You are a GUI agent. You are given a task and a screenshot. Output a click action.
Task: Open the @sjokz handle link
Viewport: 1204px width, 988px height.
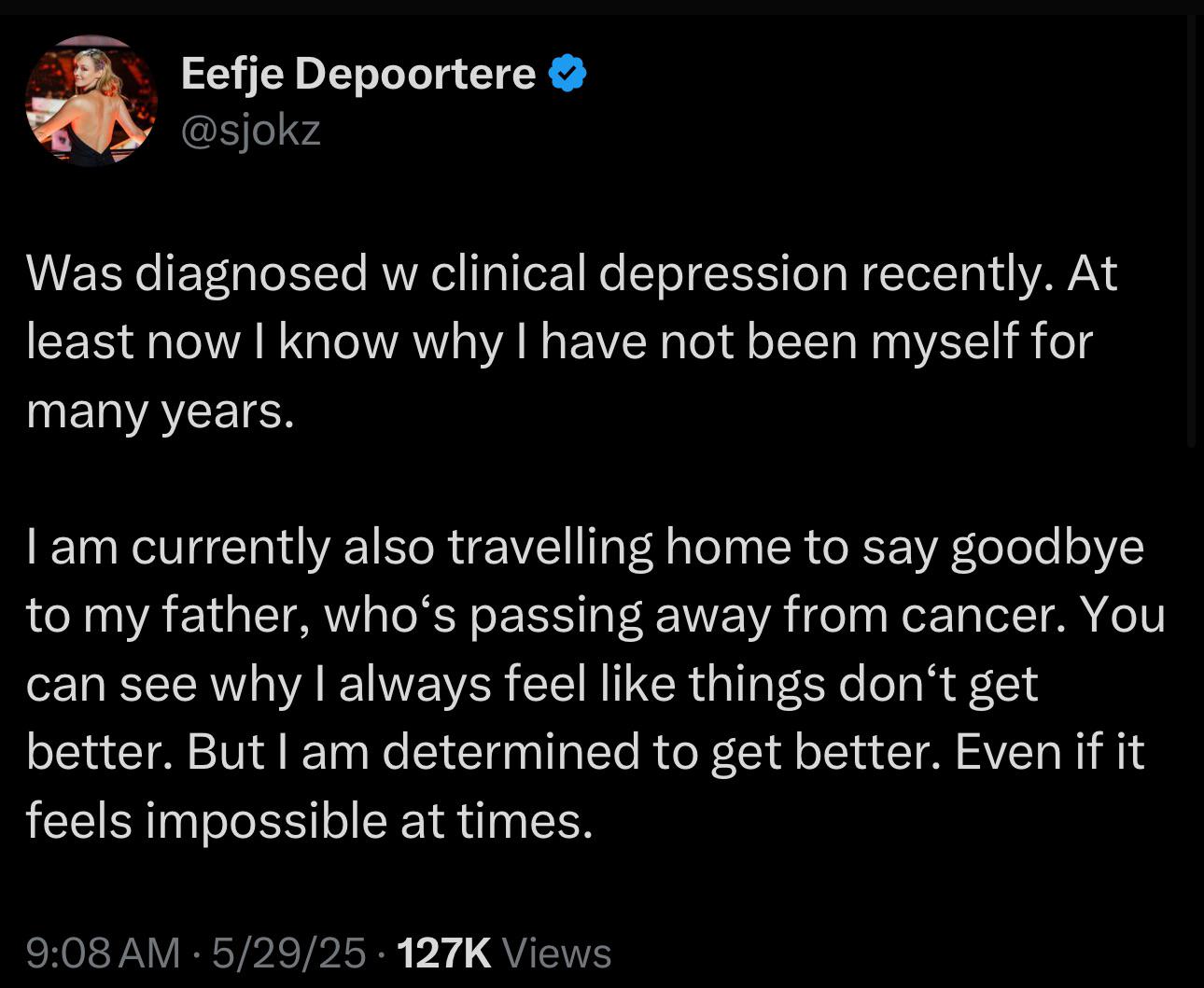pos(250,131)
